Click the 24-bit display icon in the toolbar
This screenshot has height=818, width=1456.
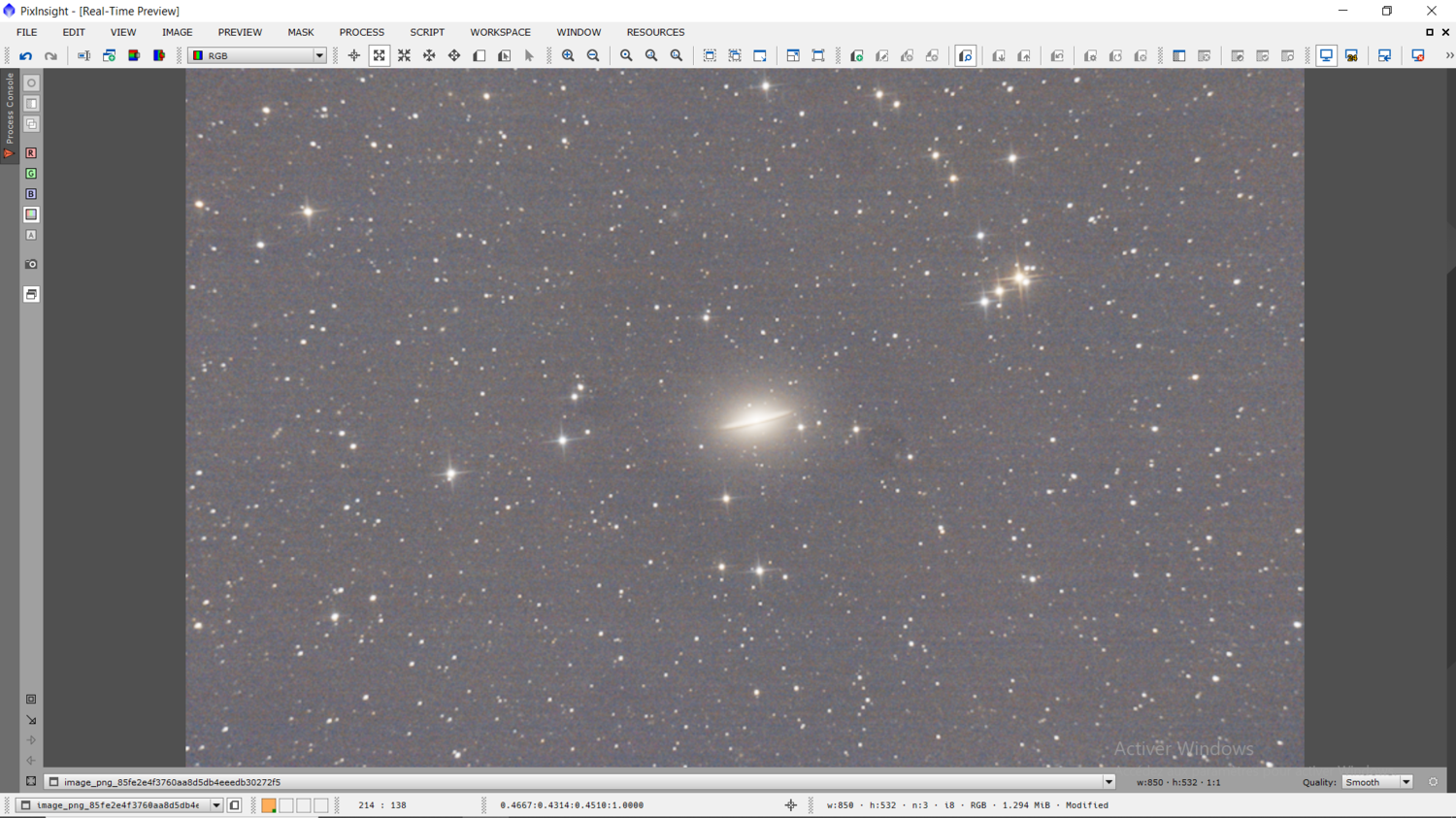[1351, 56]
